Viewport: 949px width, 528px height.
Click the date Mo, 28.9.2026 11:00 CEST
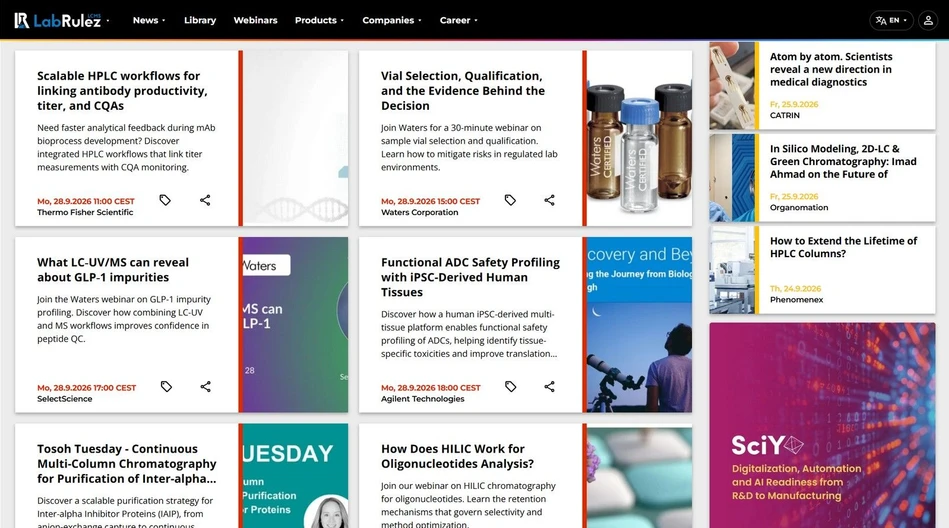[x=86, y=202]
